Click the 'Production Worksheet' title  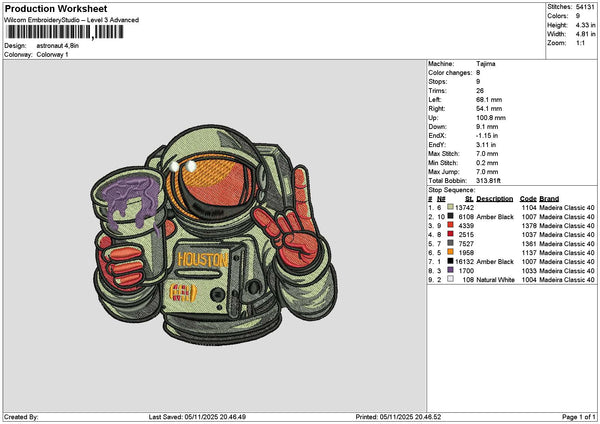point(56,8)
